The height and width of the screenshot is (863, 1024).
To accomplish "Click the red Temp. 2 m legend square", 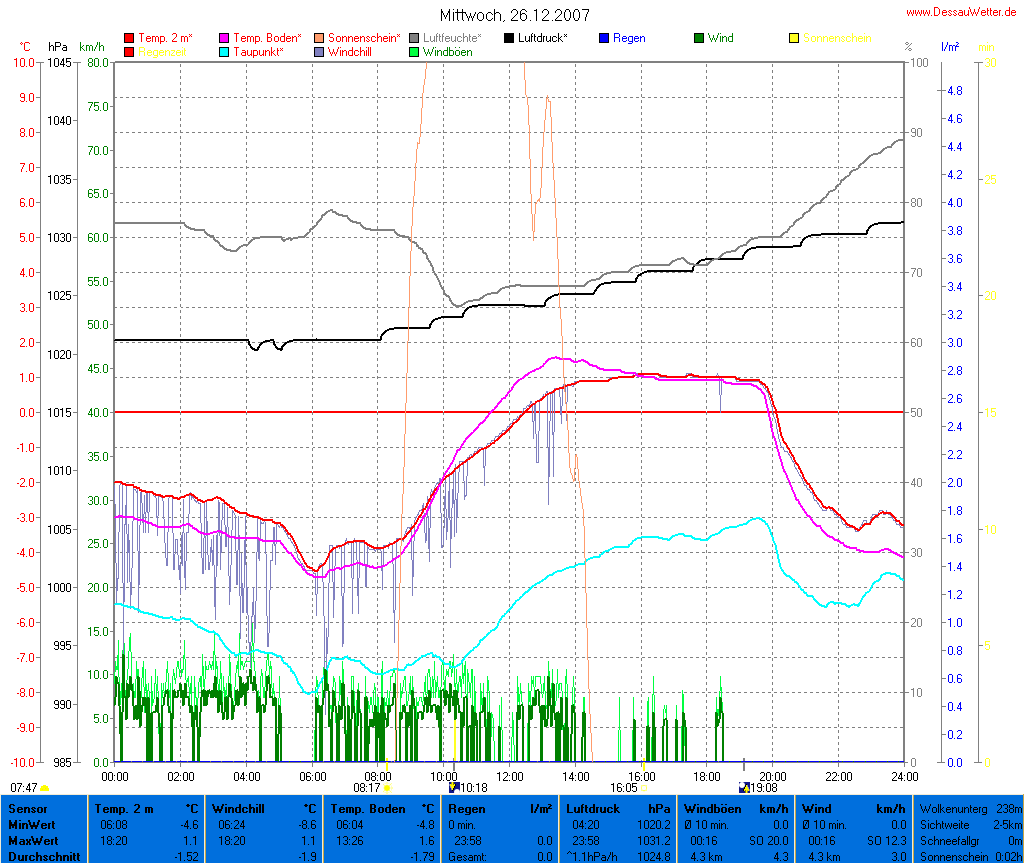I will (x=129, y=39).
